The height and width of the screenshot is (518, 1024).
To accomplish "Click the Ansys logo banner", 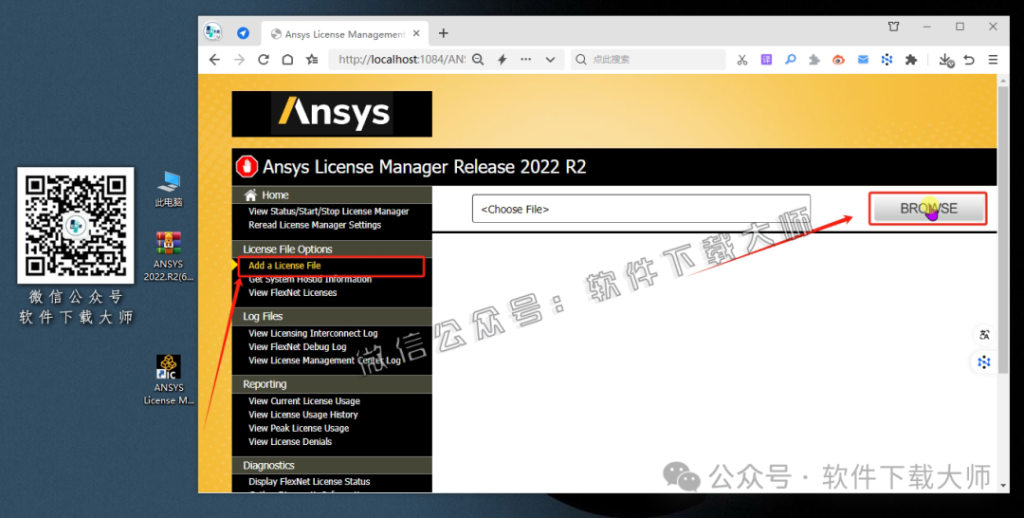I will click(332, 114).
